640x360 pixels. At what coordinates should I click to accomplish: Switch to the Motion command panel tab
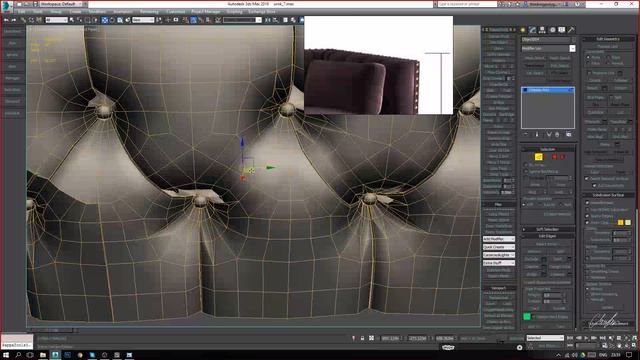[x=552, y=30]
